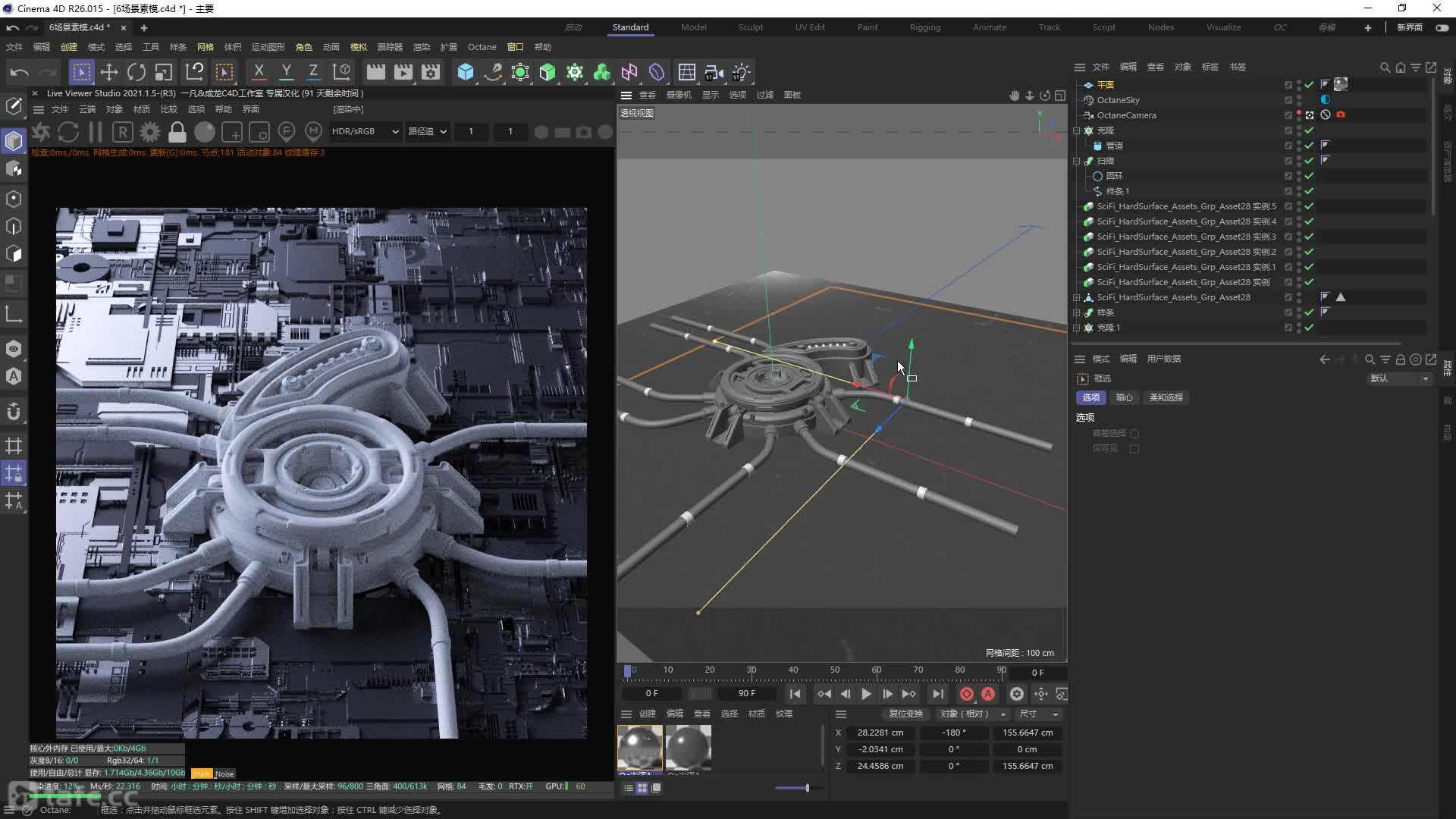Go to the end of animation
Screen dimensions: 1456x819
938,694
